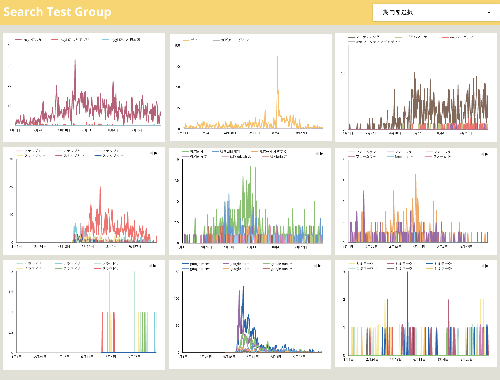
Task: Toggle light blue series legend in maroon line chart
Action: (x=121, y=40)
